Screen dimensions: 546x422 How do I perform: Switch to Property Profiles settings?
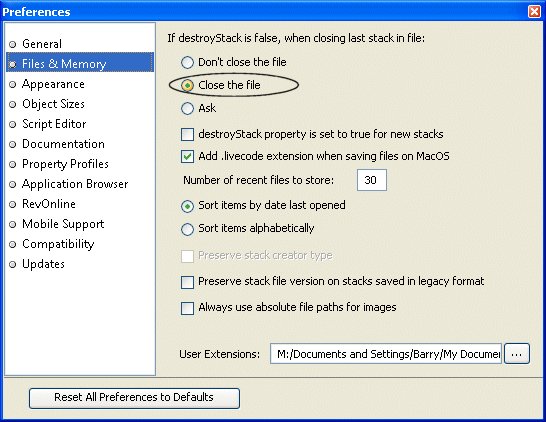(x=65, y=164)
